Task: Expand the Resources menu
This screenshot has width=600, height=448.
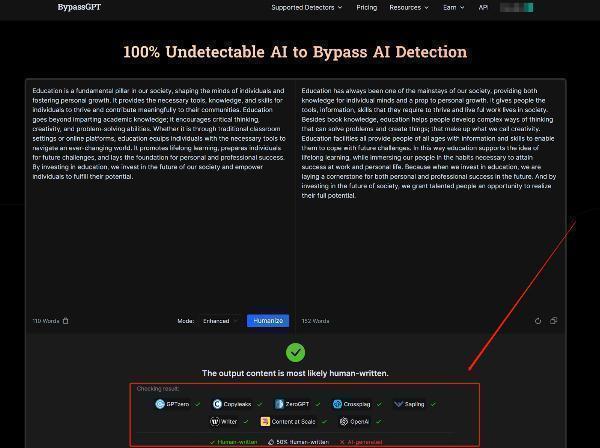Action: 409,8
